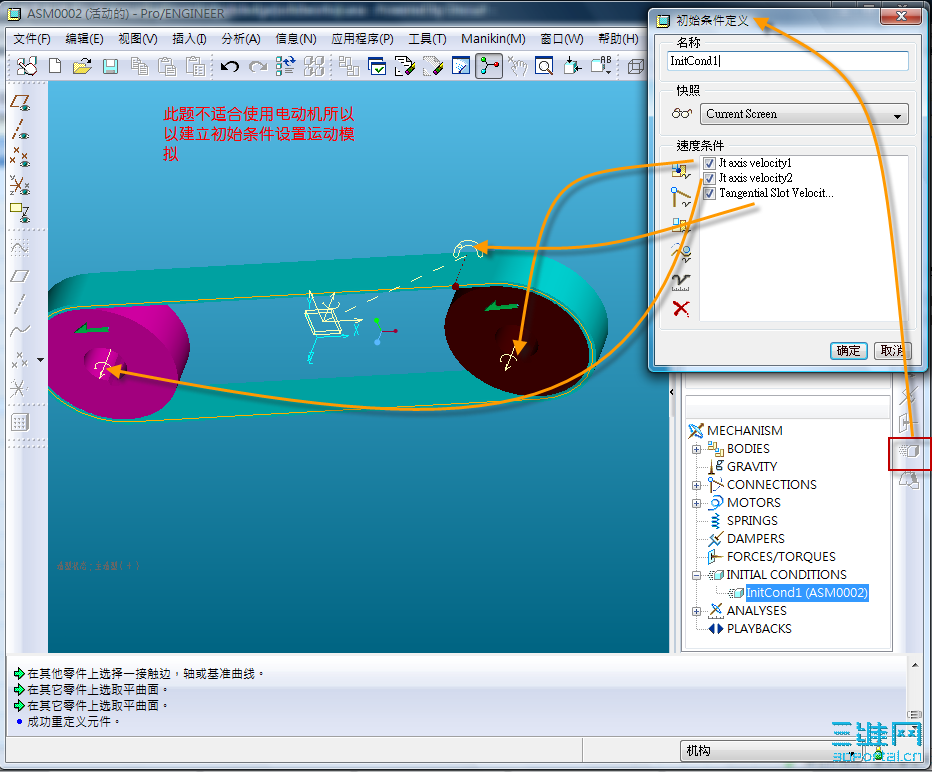Viewport: 932px width, 772px height.
Task: Open the left toolbar flyout arrow
Action: point(40,360)
